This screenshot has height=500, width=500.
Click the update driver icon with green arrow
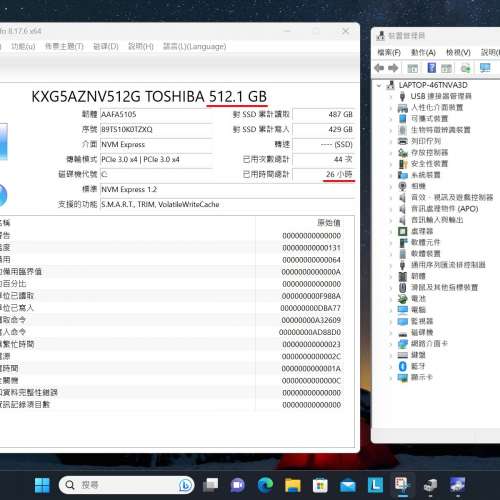pyautogui.click(x=465, y=68)
